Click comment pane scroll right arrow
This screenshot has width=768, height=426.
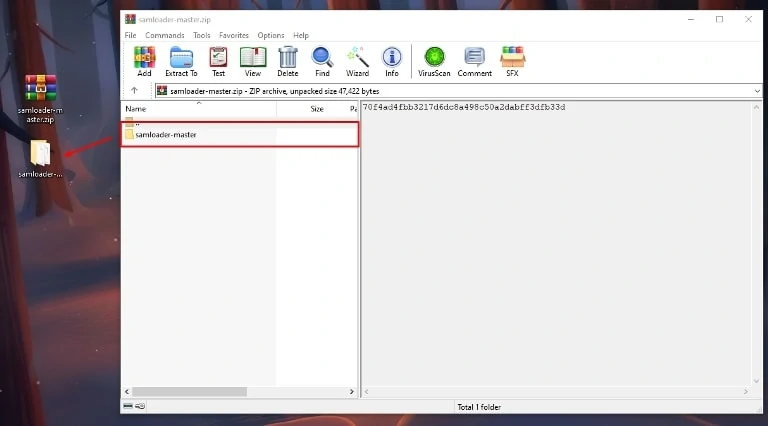(x=746, y=392)
